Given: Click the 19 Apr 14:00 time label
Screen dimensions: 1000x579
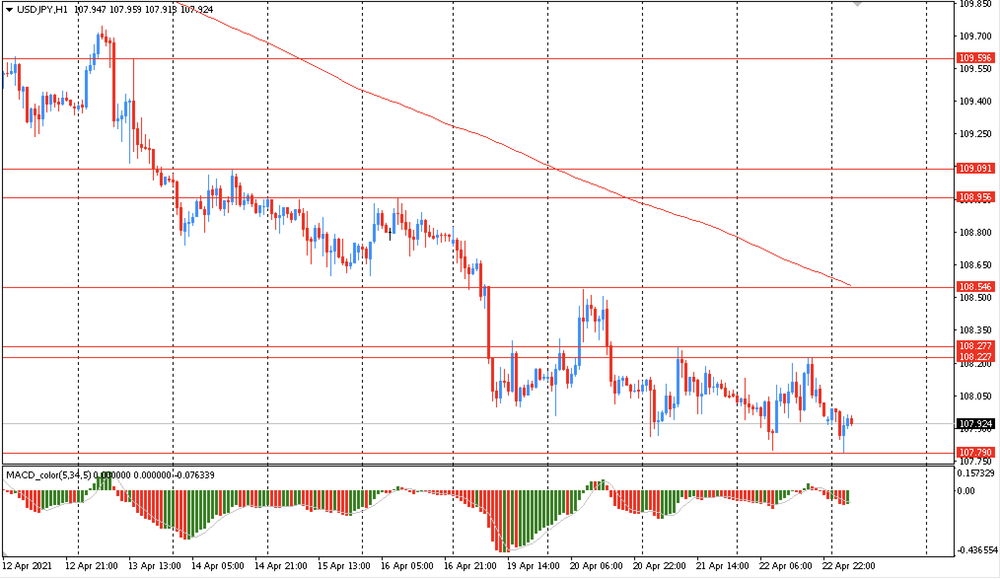Looking at the screenshot, I should pos(533,566).
